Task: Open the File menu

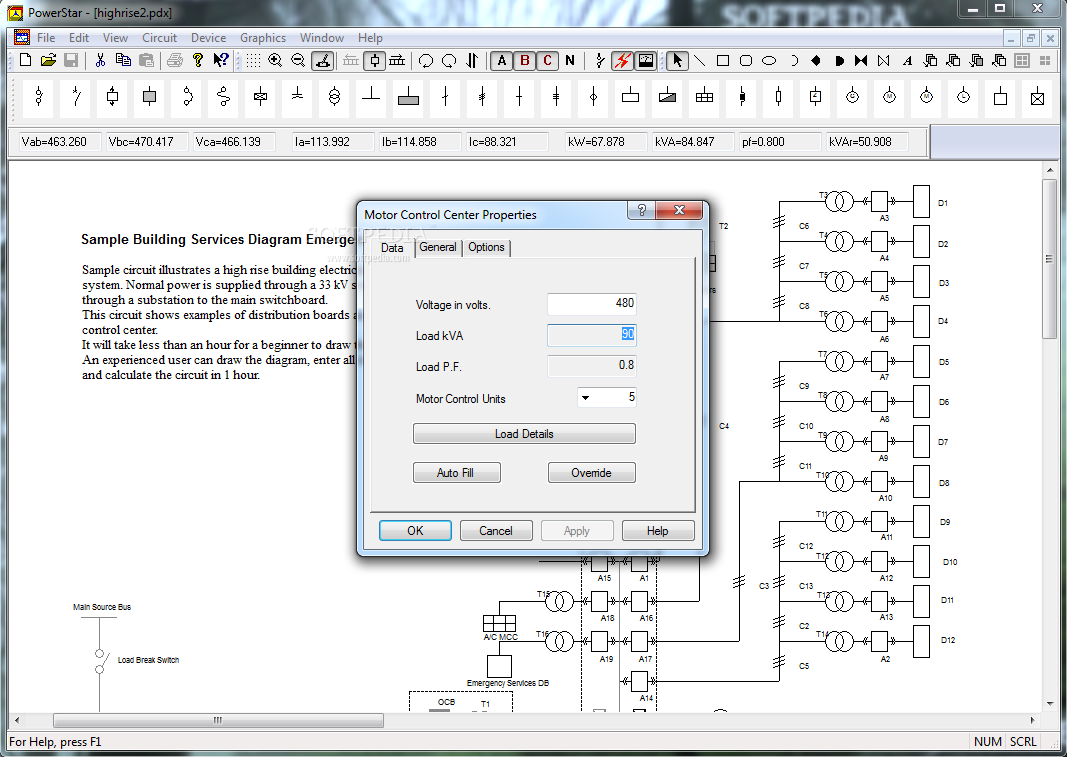Action: (x=46, y=38)
